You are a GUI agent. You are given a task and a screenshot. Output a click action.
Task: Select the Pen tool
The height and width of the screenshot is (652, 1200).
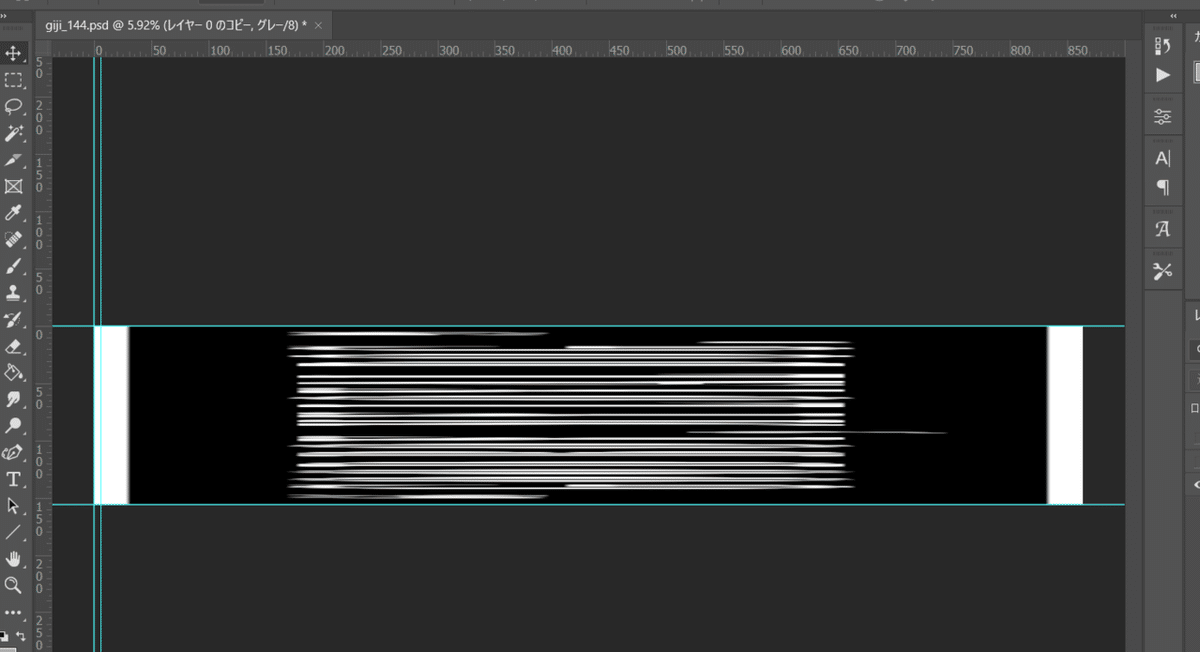(14, 453)
